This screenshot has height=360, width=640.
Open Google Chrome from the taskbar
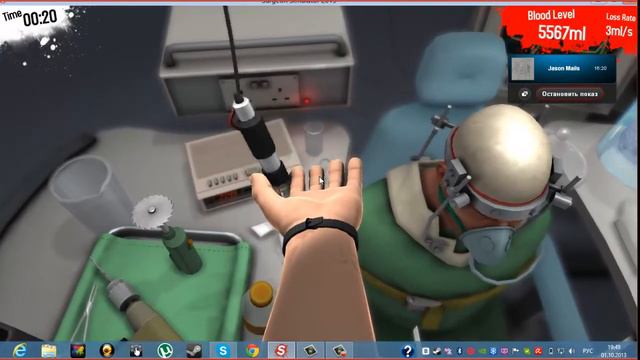coord(252,351)
